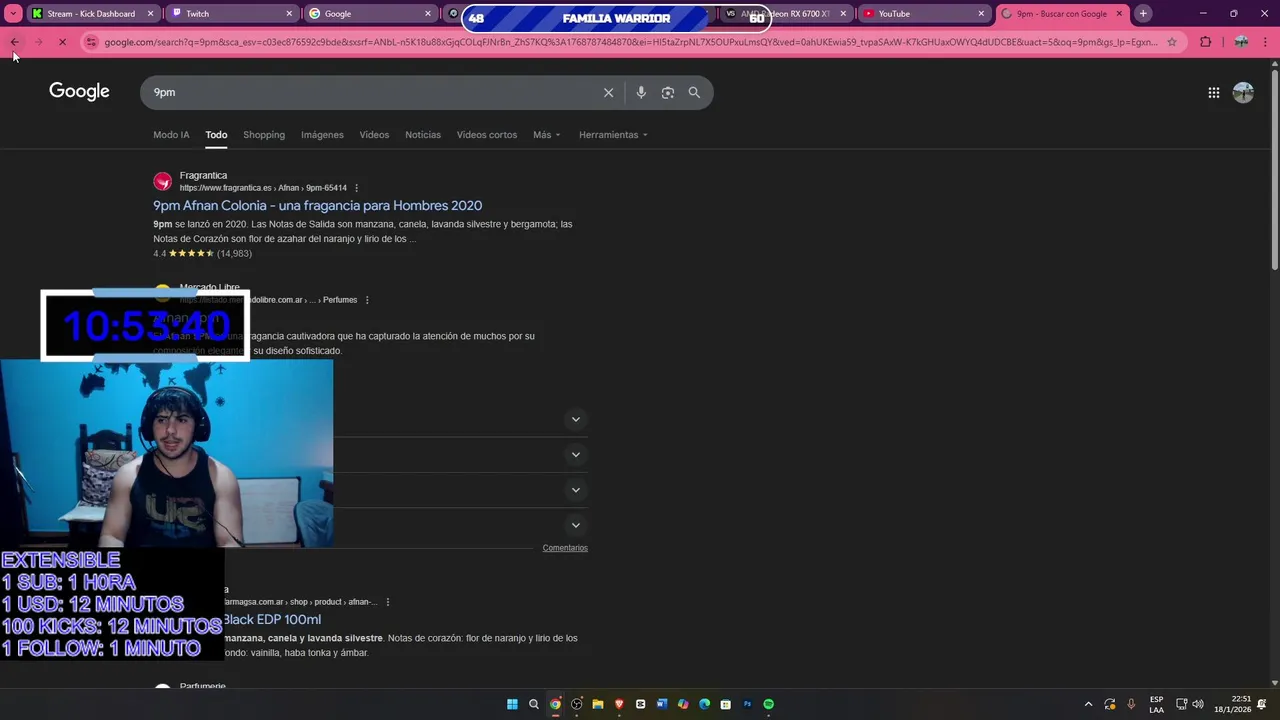Switch to Videos results
Viewport: 1280px width, 720px height.
coord(374,135)
